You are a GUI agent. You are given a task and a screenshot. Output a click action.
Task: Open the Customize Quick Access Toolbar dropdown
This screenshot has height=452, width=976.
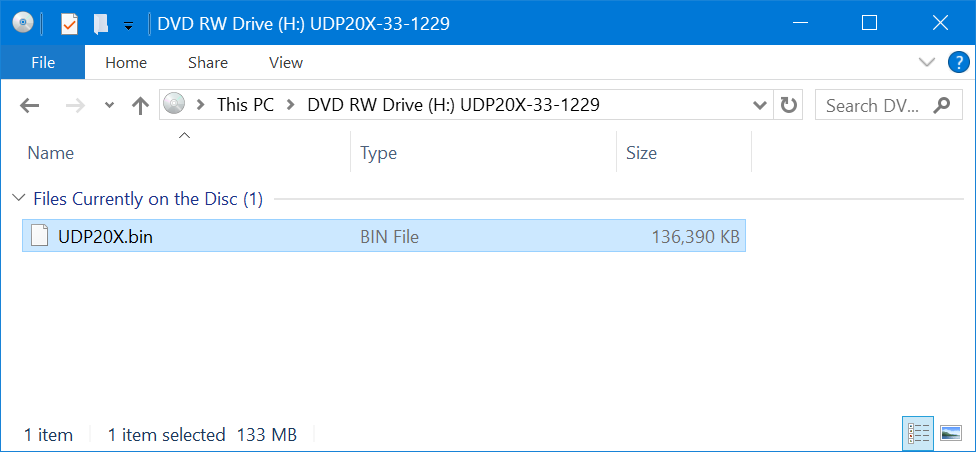point(129,26)
